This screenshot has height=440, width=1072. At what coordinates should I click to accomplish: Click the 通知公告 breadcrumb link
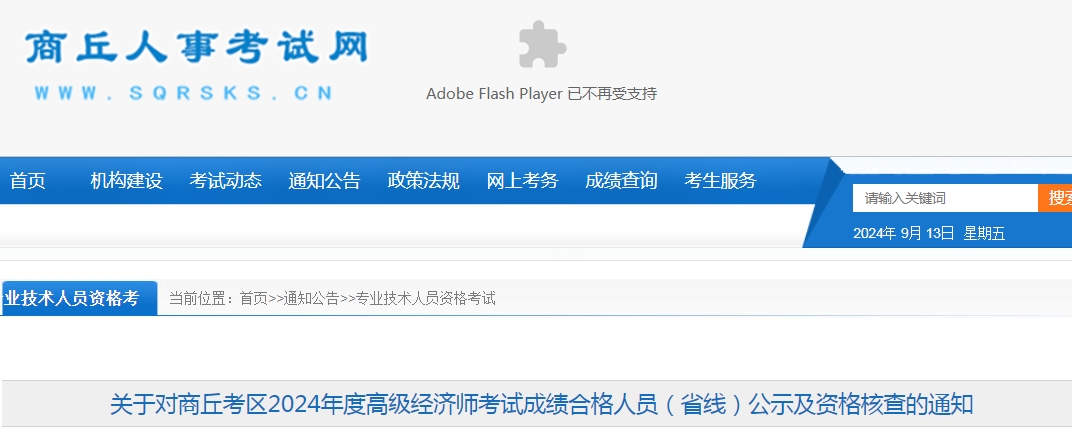(312, 298)
